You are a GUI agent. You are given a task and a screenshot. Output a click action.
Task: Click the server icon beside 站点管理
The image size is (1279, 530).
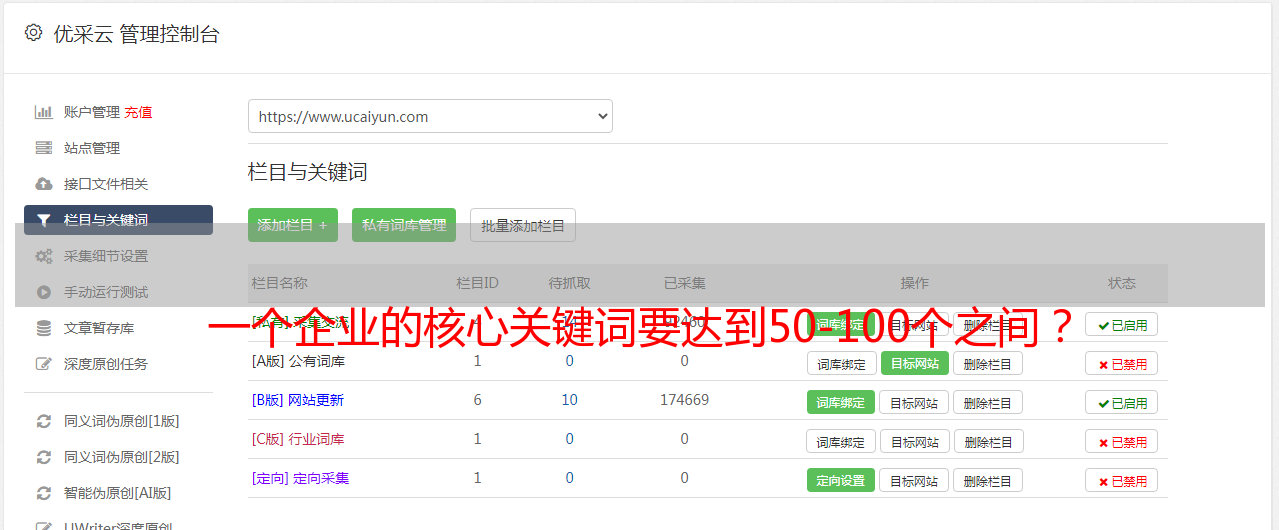point(44,148)
